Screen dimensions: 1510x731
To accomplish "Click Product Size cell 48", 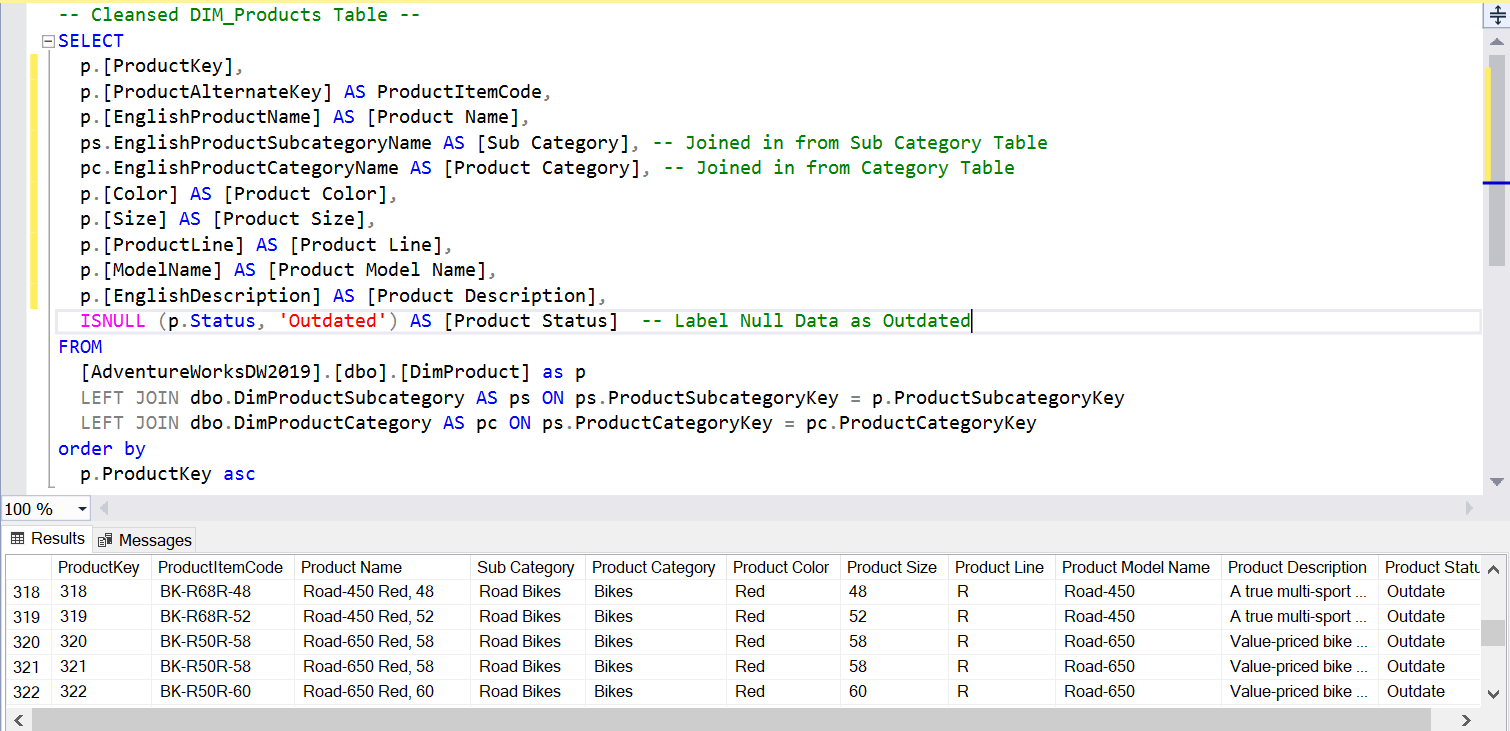I will click(x=894, y=592).
